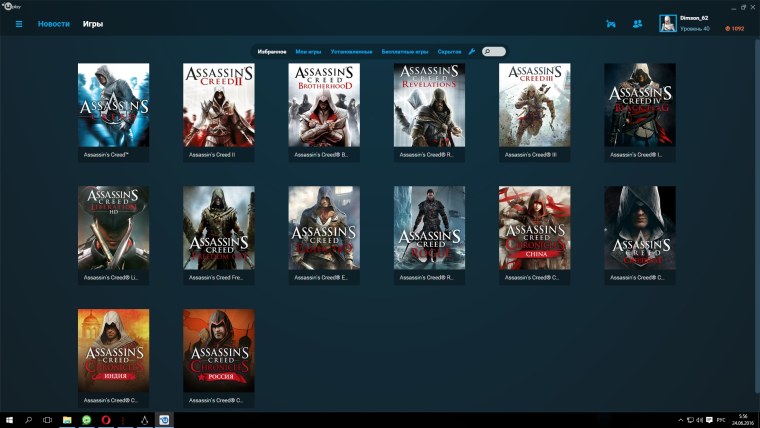The height and width of the screenshot is (428, 760).
Task: Click the game controller icon in header
Action: 611,24
